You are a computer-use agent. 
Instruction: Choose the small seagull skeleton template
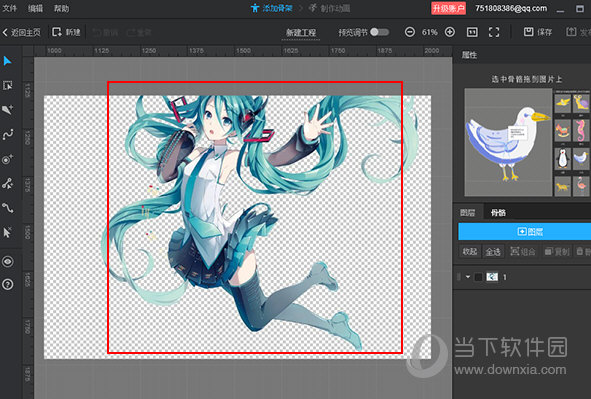coord(581,159)
